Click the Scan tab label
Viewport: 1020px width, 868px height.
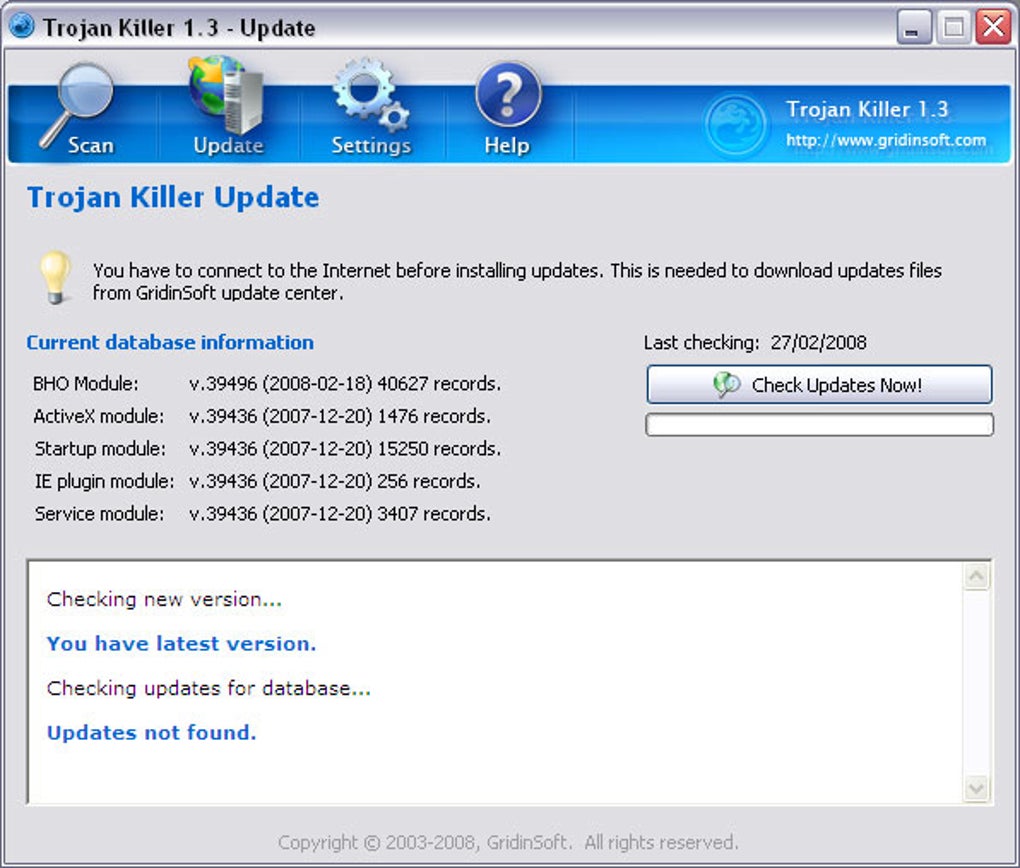coord(91,145)
